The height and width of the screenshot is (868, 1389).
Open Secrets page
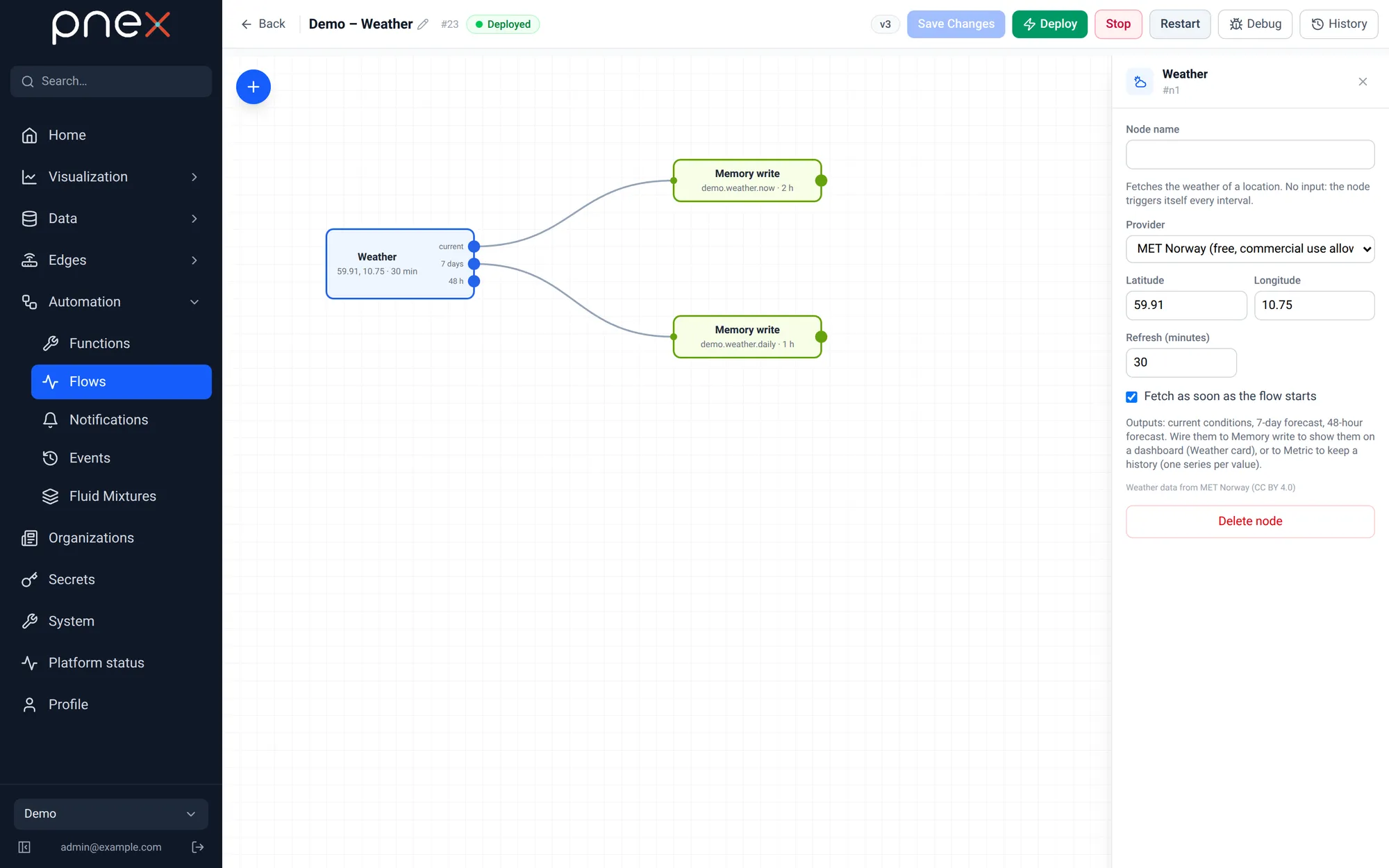click(111, 580)
